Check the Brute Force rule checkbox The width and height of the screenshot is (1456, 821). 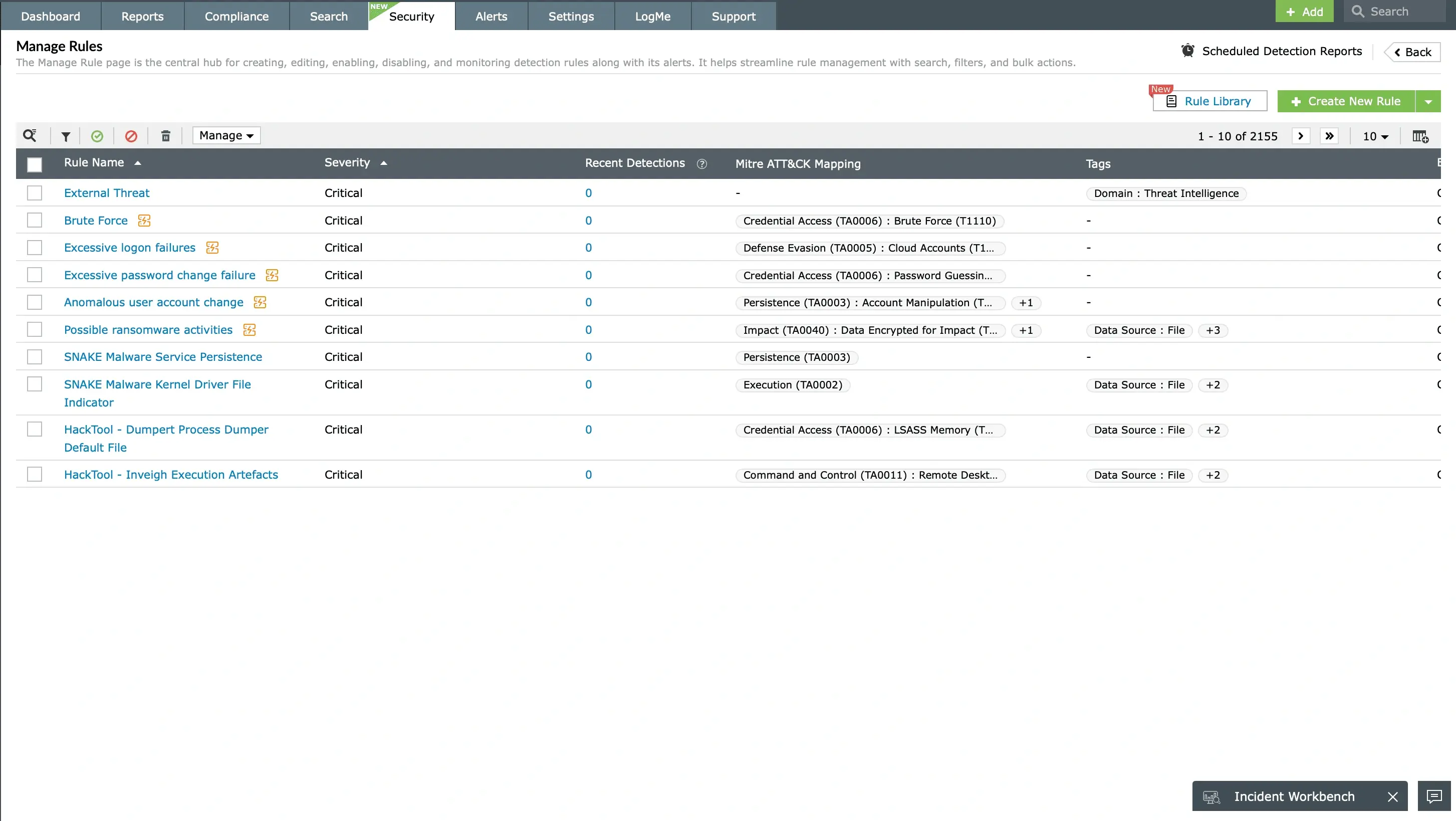[x=35, y=220]
